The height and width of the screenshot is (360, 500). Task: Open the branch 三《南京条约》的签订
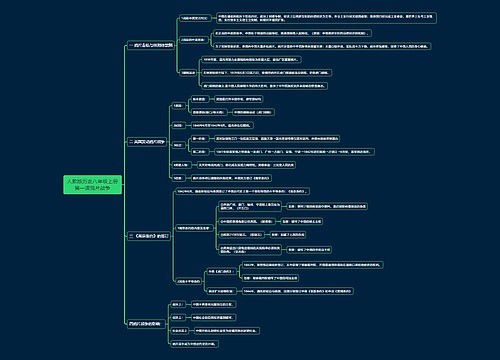coord(149,236)
